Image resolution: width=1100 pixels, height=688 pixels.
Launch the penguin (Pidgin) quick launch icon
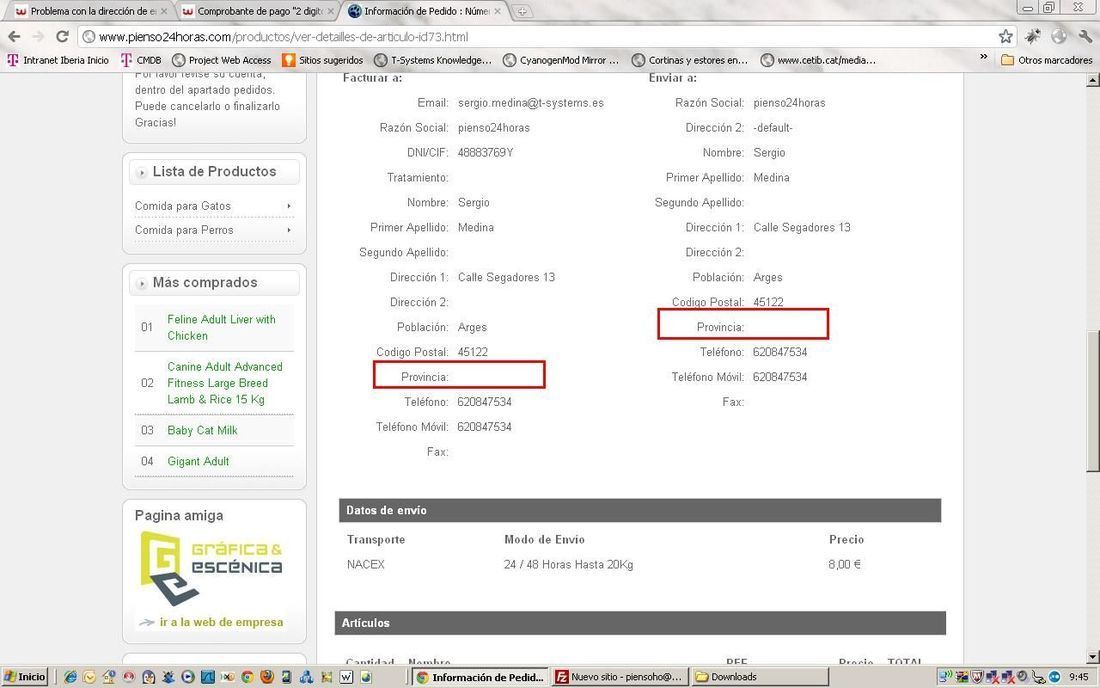149,677
